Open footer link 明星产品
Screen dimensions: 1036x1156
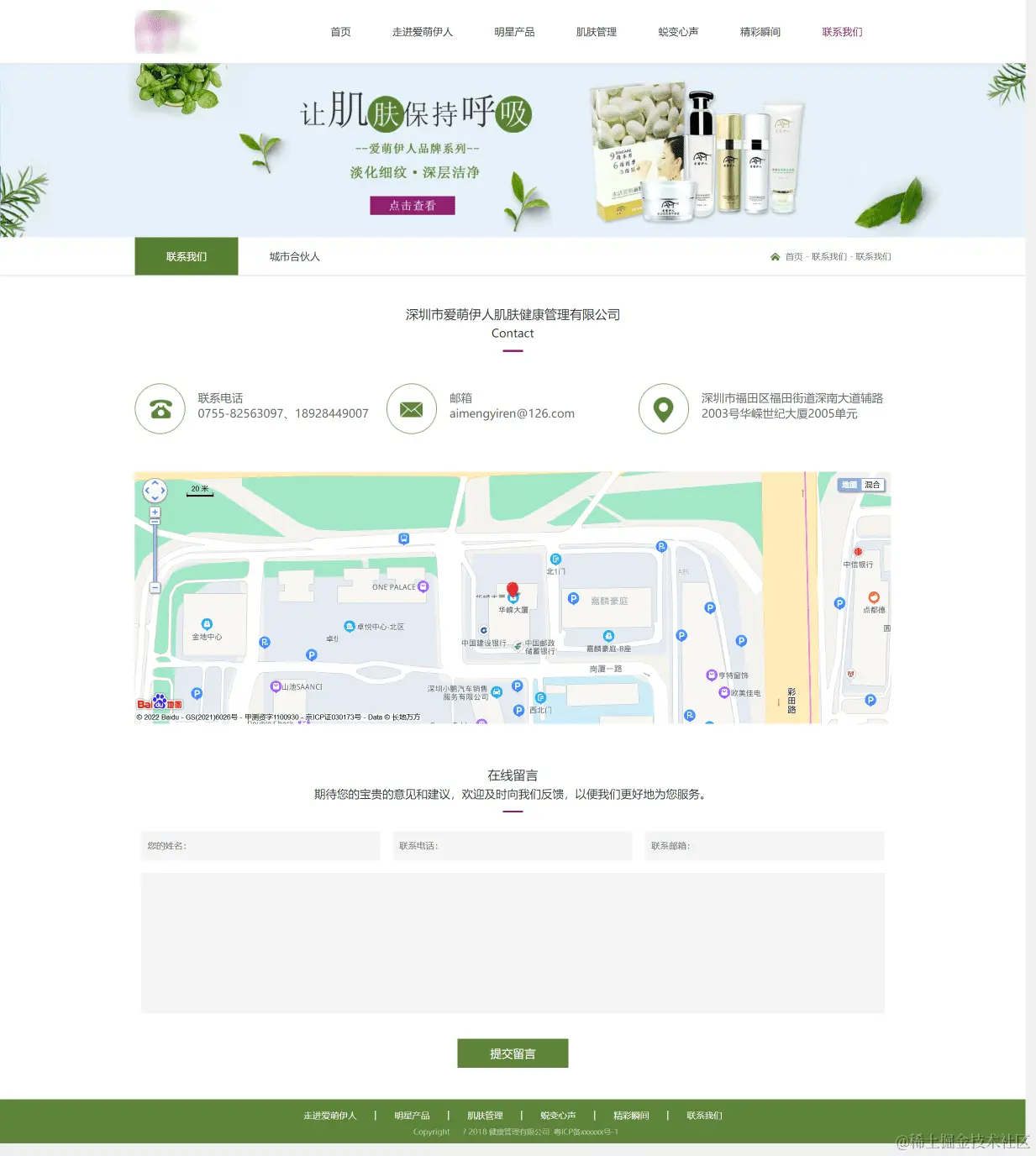[412, 1116]
